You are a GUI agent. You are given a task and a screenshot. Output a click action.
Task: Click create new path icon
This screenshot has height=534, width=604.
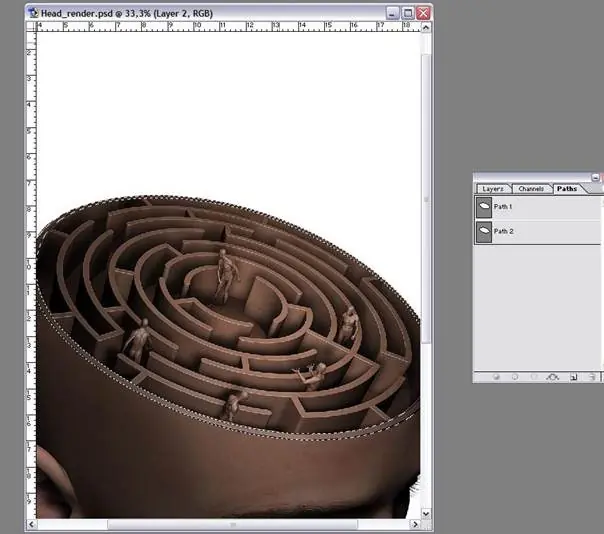point(573,377)
